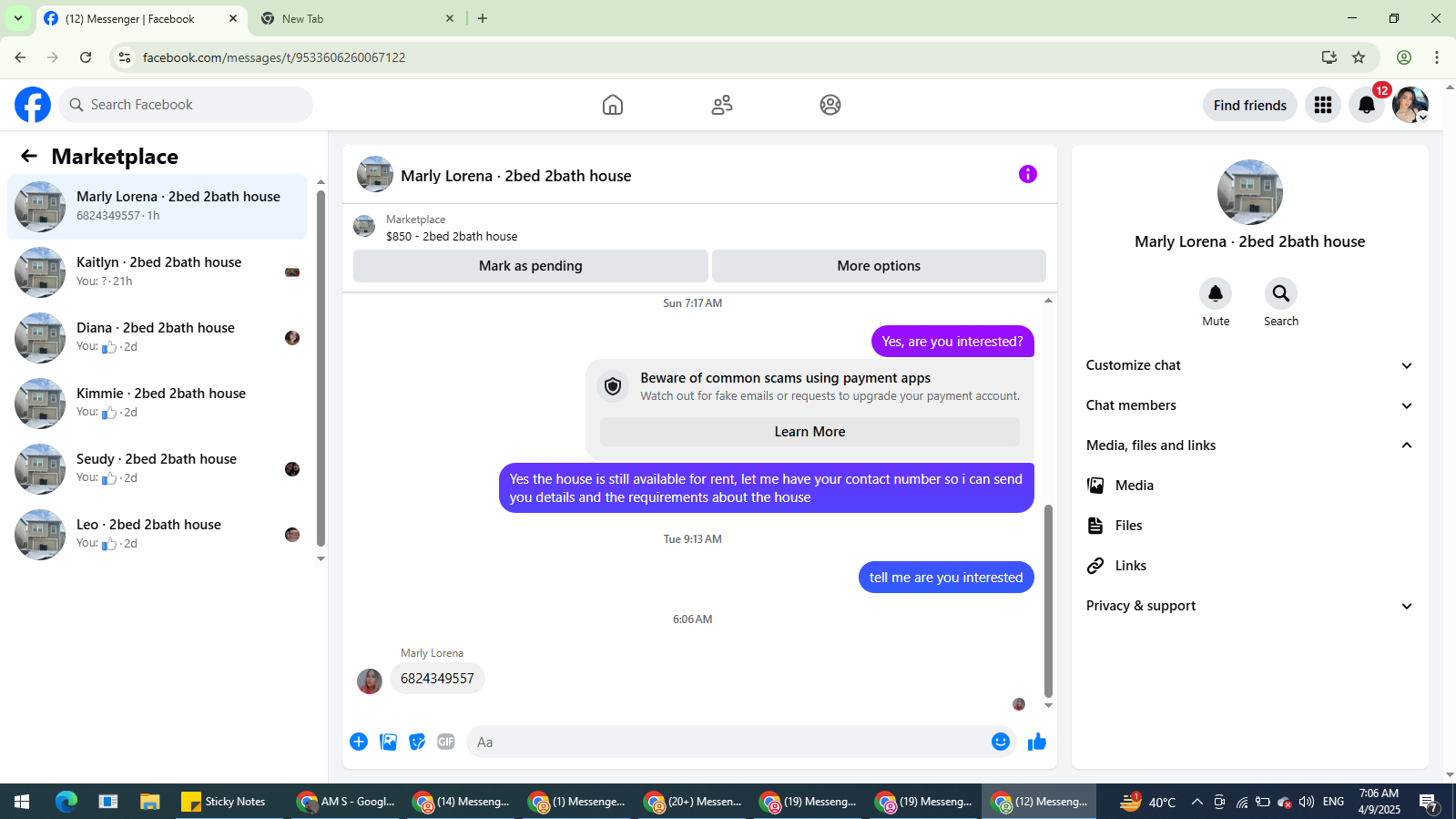Reload the page in Chrome
This screenshot has width=1456, height=819.
(x=86, y=57)
